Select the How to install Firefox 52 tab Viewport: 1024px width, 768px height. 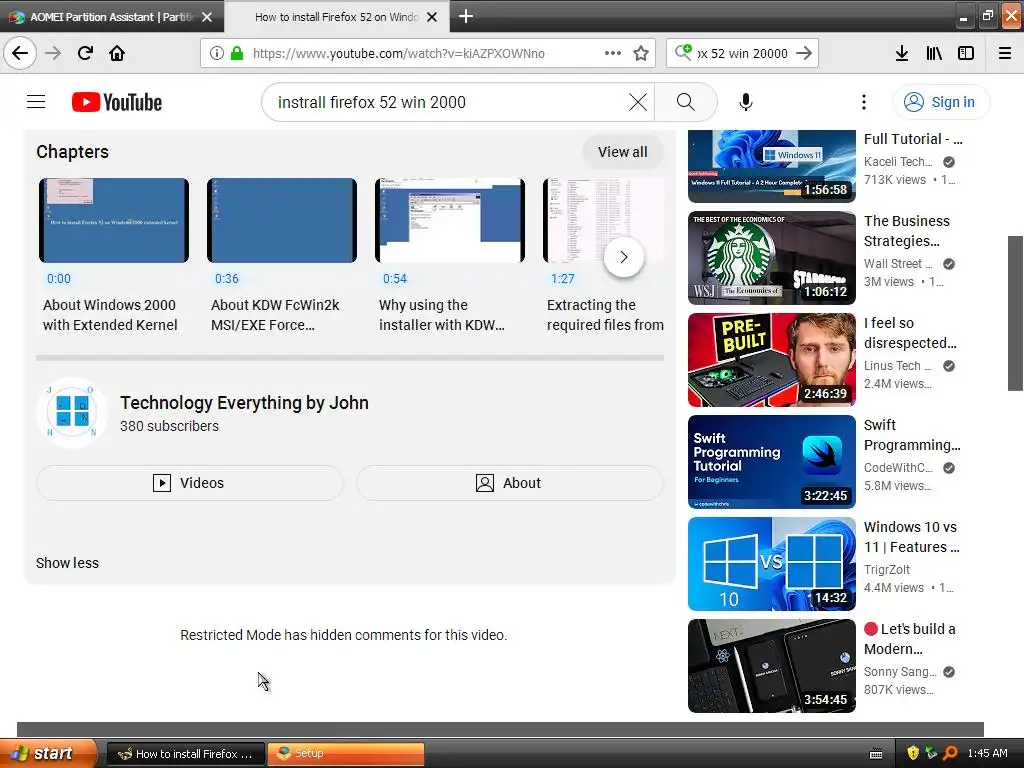click(336, 17)
